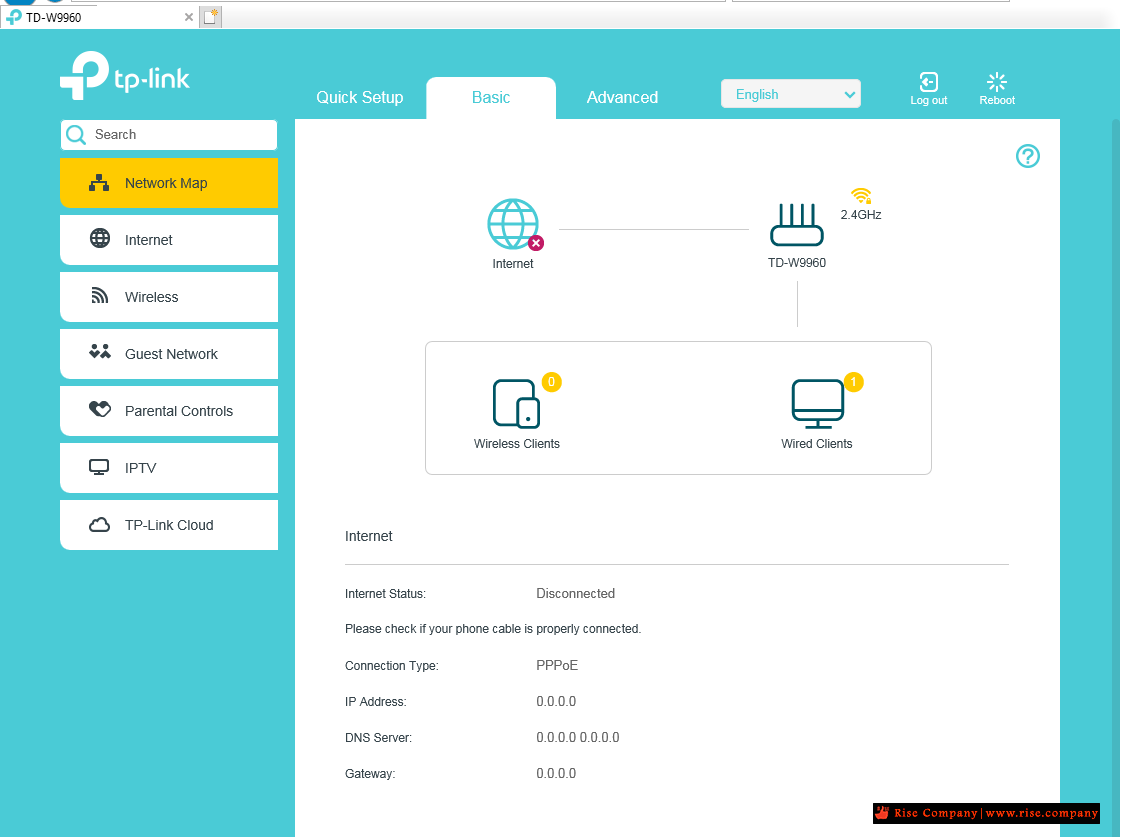
Task: Click the Gateway label
Action: pos(370,774)
